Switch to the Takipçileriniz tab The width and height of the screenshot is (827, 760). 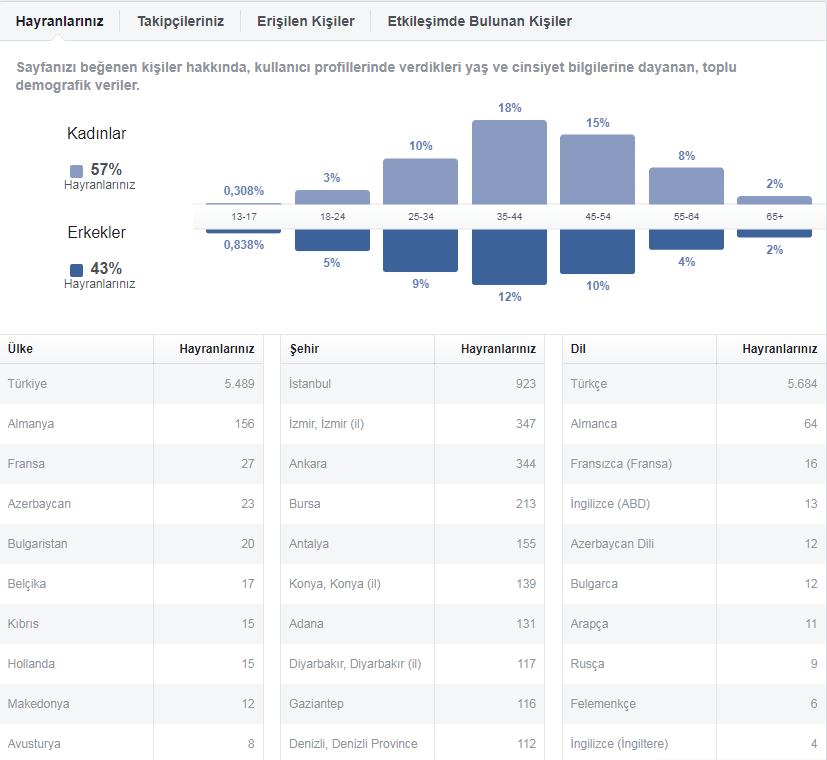pos(180,21)
